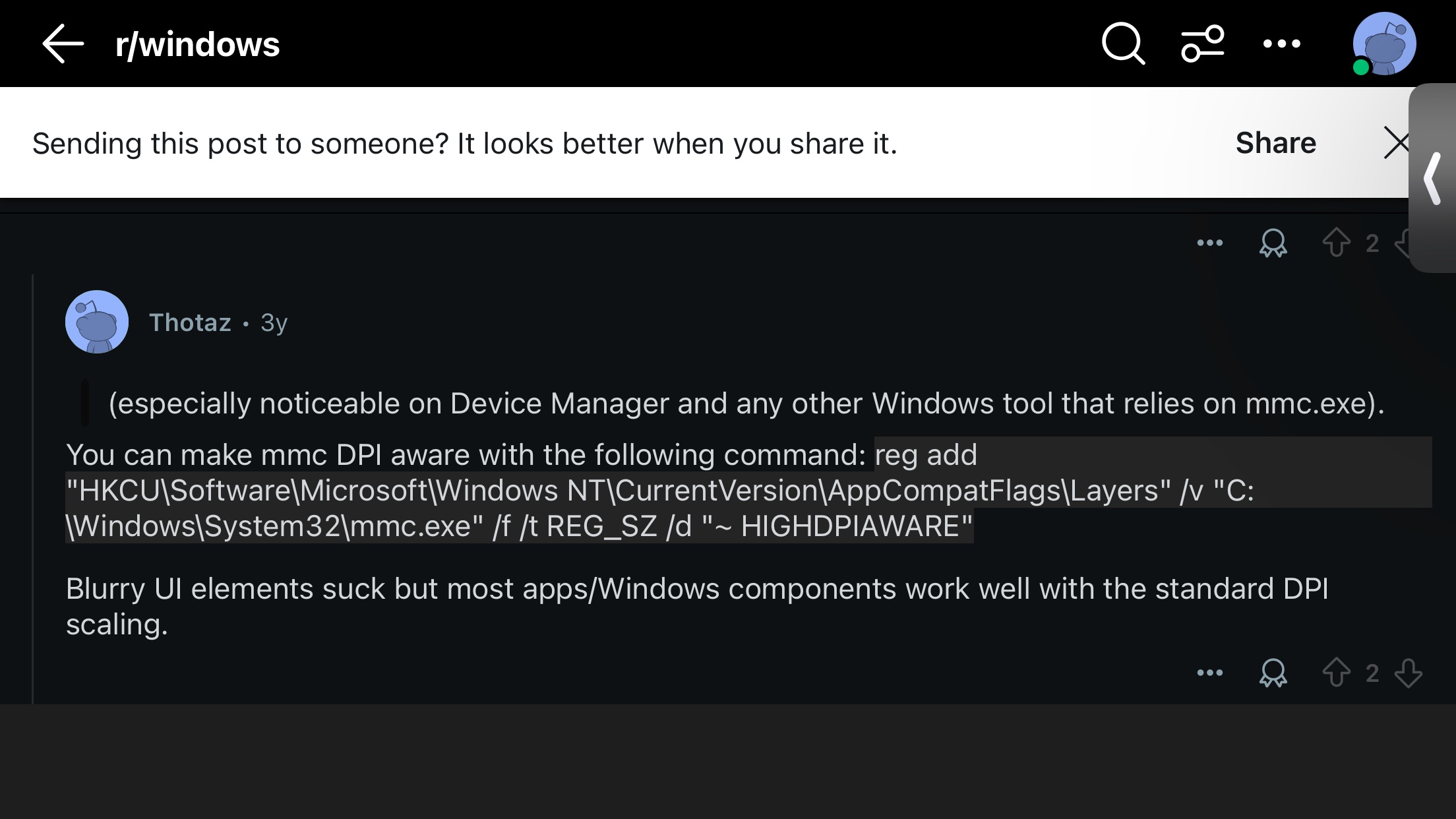Open the three-dot menu on Thotaz's comment

pos(1209,673)
